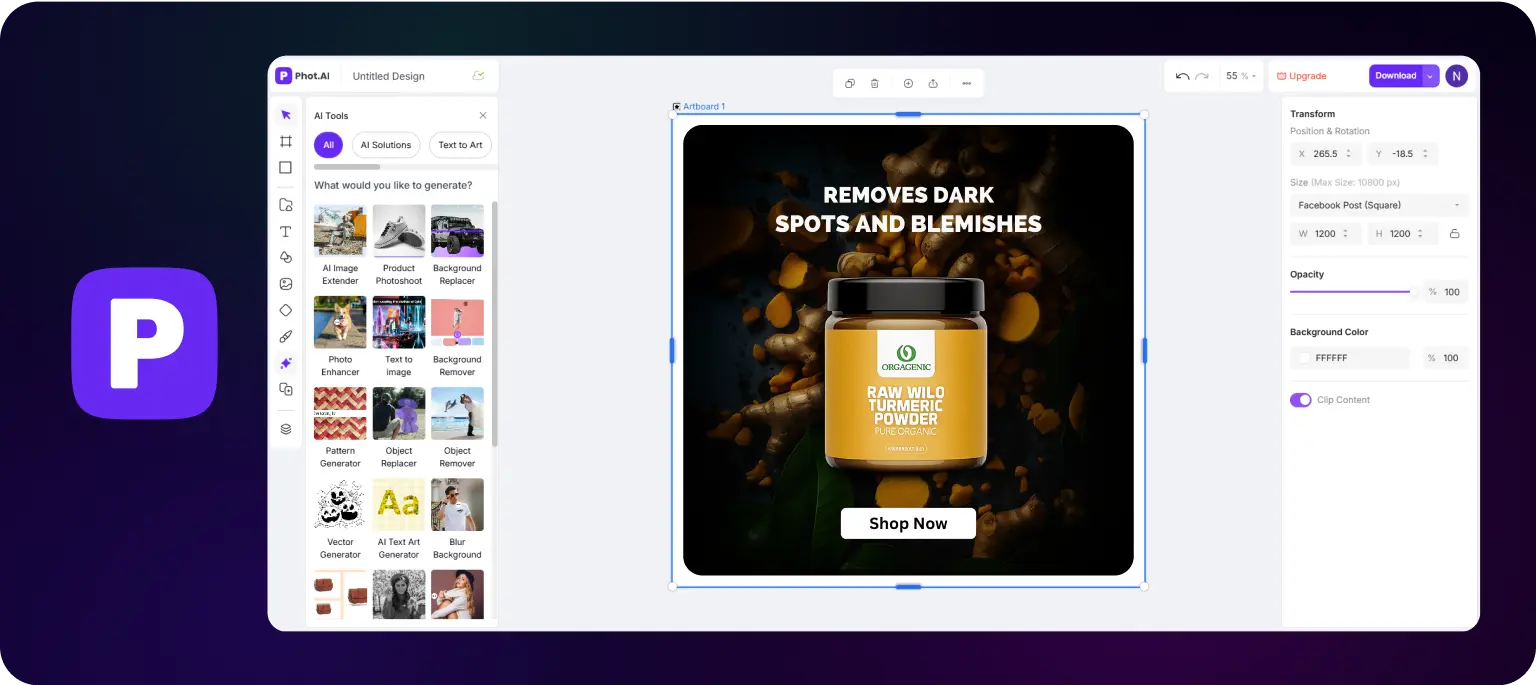1536x685 pixels.
Task: Select the REMOVES DARK SPOTS headline text
Action: tap(908, 209)
